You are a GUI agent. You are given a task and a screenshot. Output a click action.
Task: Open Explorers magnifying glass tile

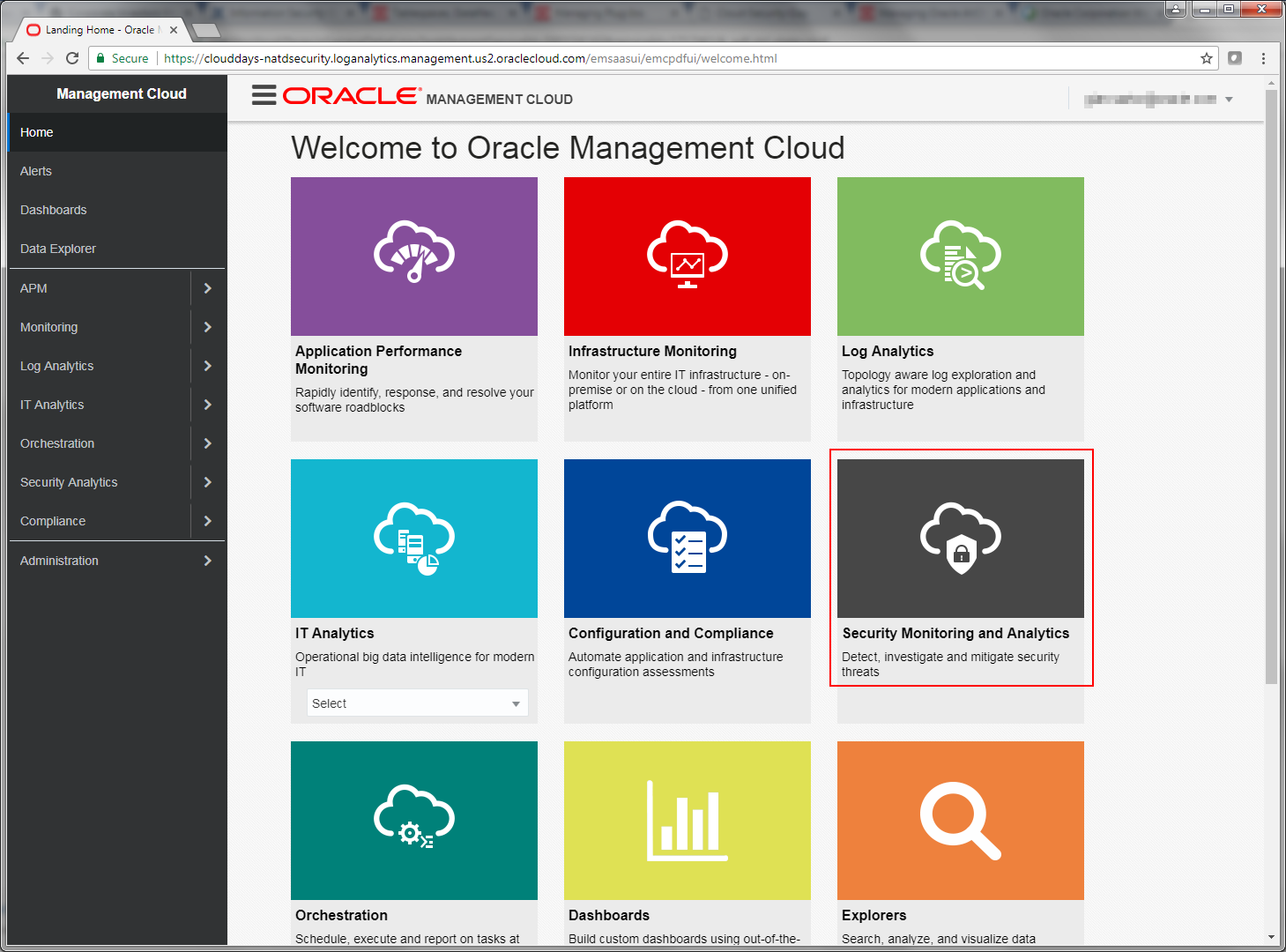[x=961, y=821]
